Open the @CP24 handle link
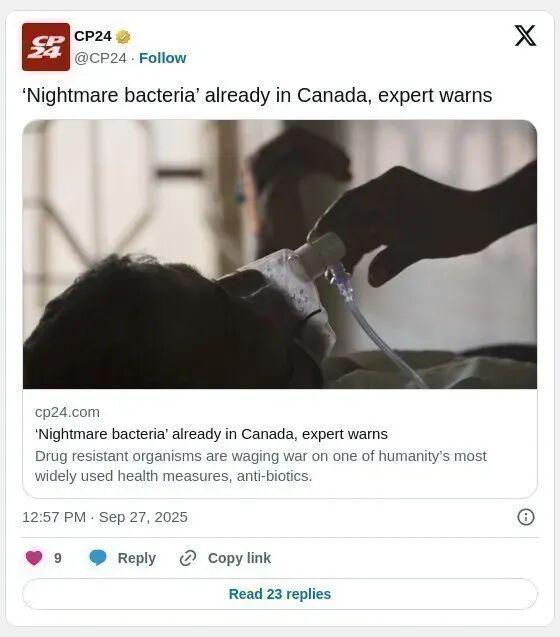Image resolution: width=560 pixels, height=637 pixels. (100, 58)
